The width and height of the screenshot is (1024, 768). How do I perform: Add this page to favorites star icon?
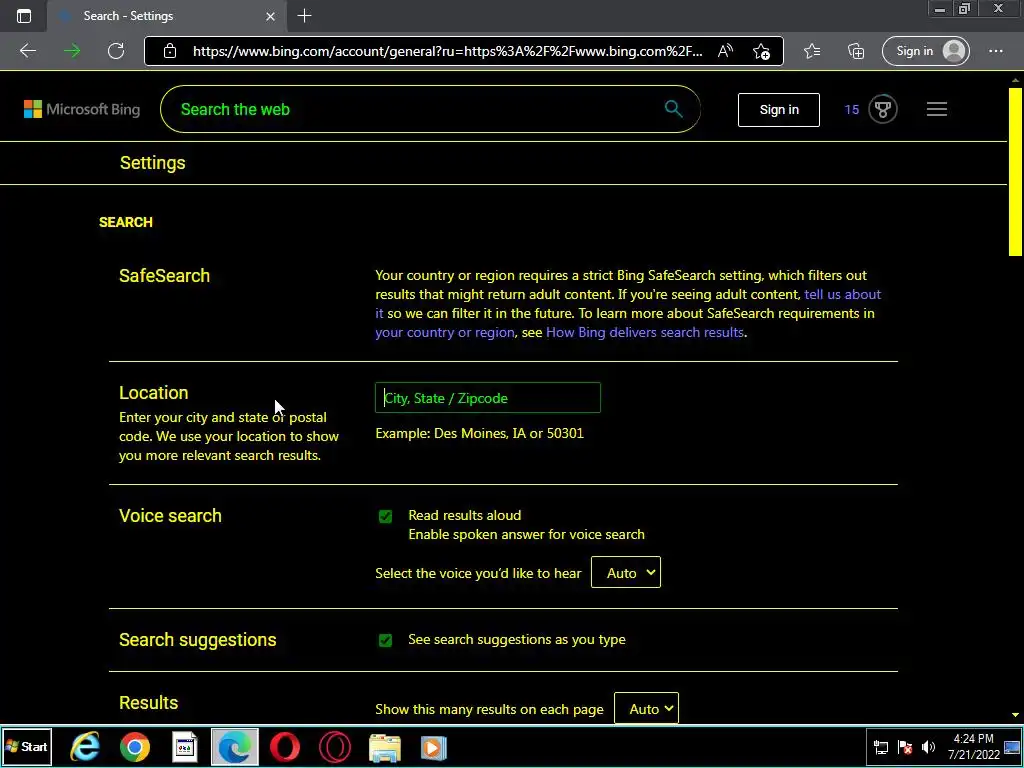click(761, 51)
